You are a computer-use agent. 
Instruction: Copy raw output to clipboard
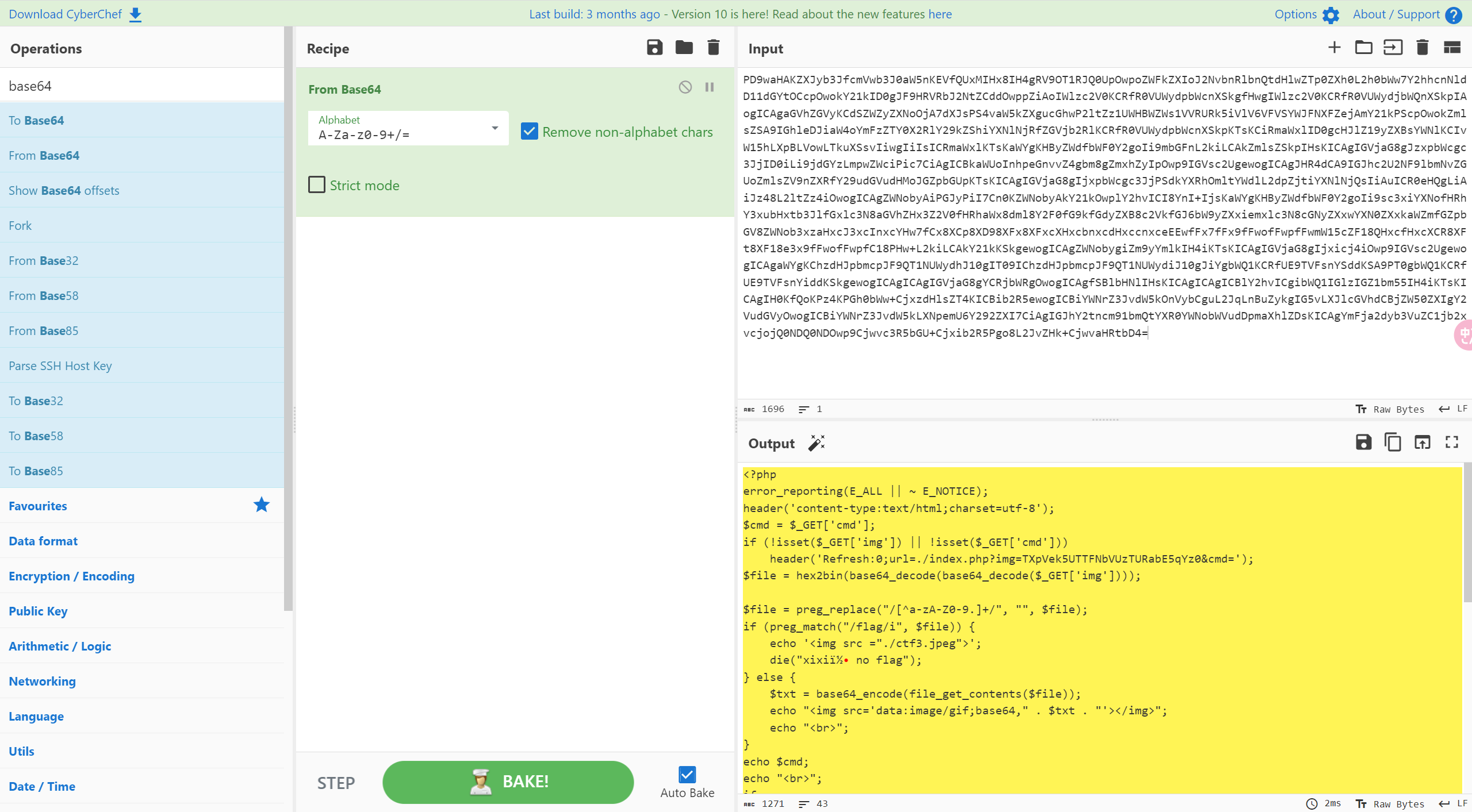point(1393,442)
